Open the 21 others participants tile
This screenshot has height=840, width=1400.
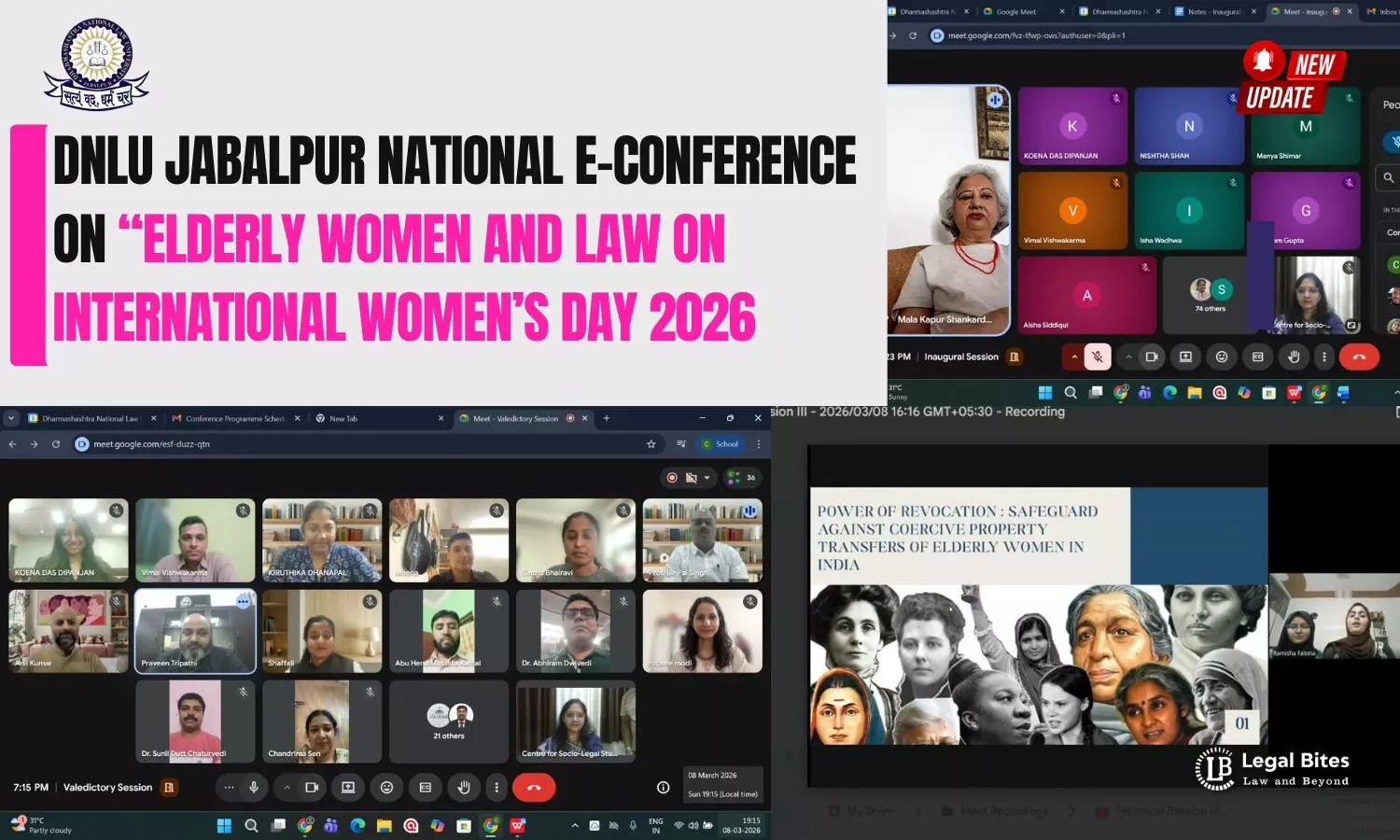point(449,721)
